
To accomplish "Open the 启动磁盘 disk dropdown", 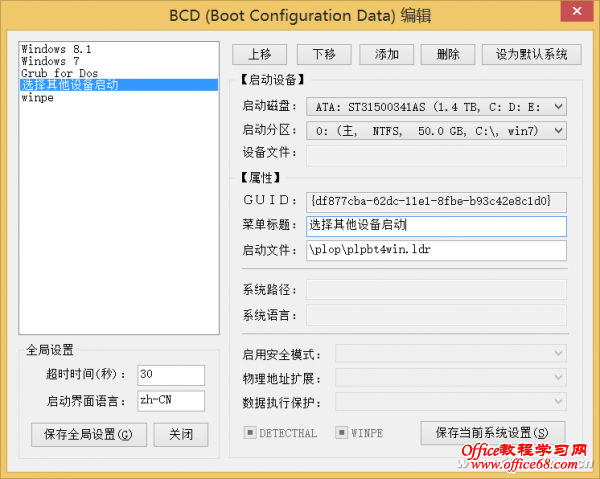I will 436,107.
